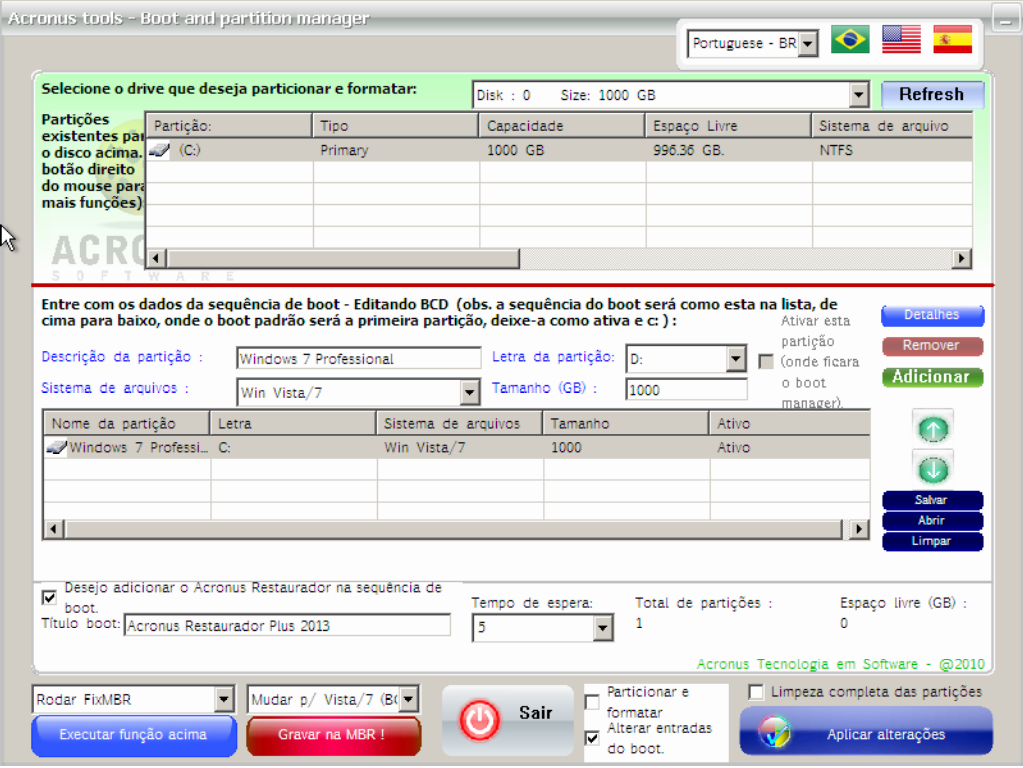1023x768 pixels.
Task: Click the 'Nome da partição' column header
Action: pos(127,423)
